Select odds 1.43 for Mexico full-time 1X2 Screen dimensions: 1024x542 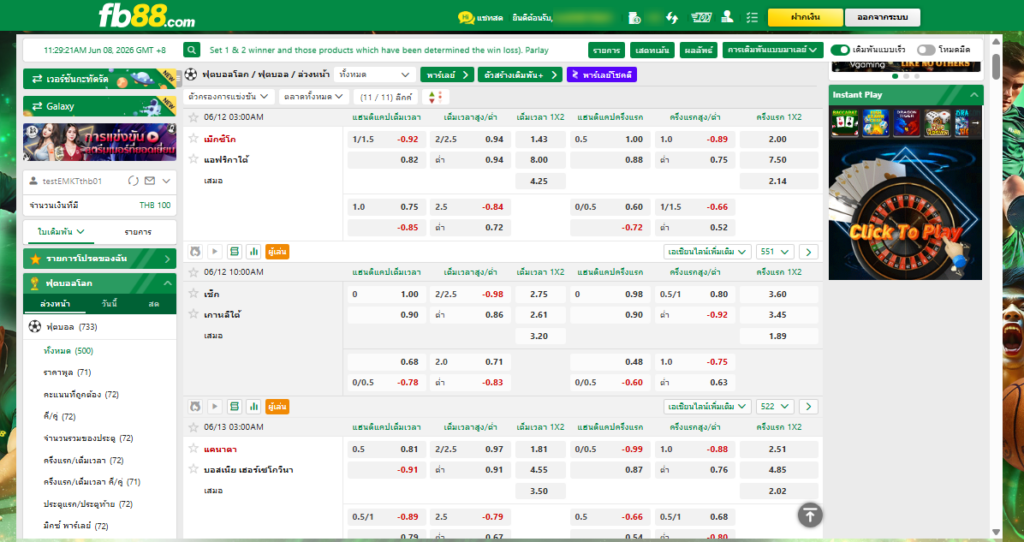(539, 139)
